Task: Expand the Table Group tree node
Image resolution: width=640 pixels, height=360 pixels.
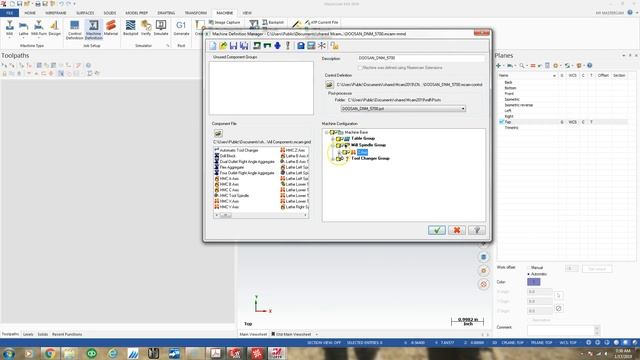Action: click(333, 139)
